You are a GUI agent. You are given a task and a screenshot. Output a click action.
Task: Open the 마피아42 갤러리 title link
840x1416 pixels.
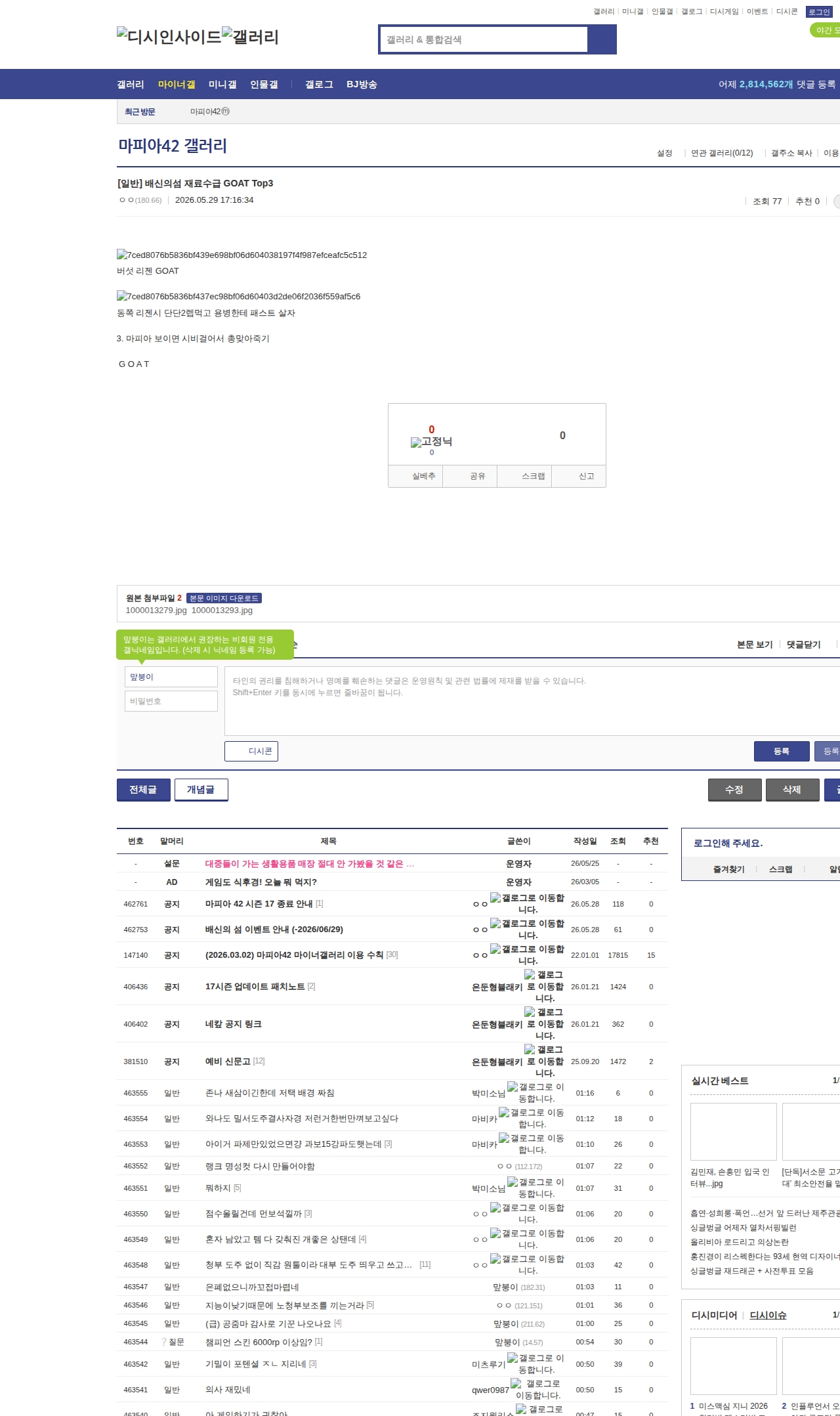coord(173,146)
